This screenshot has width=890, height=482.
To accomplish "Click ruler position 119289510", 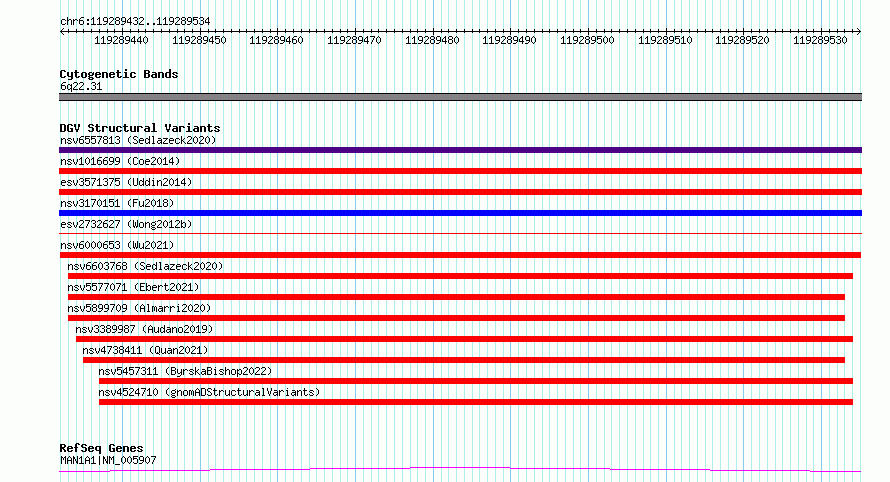I will (x=665, y=40).
